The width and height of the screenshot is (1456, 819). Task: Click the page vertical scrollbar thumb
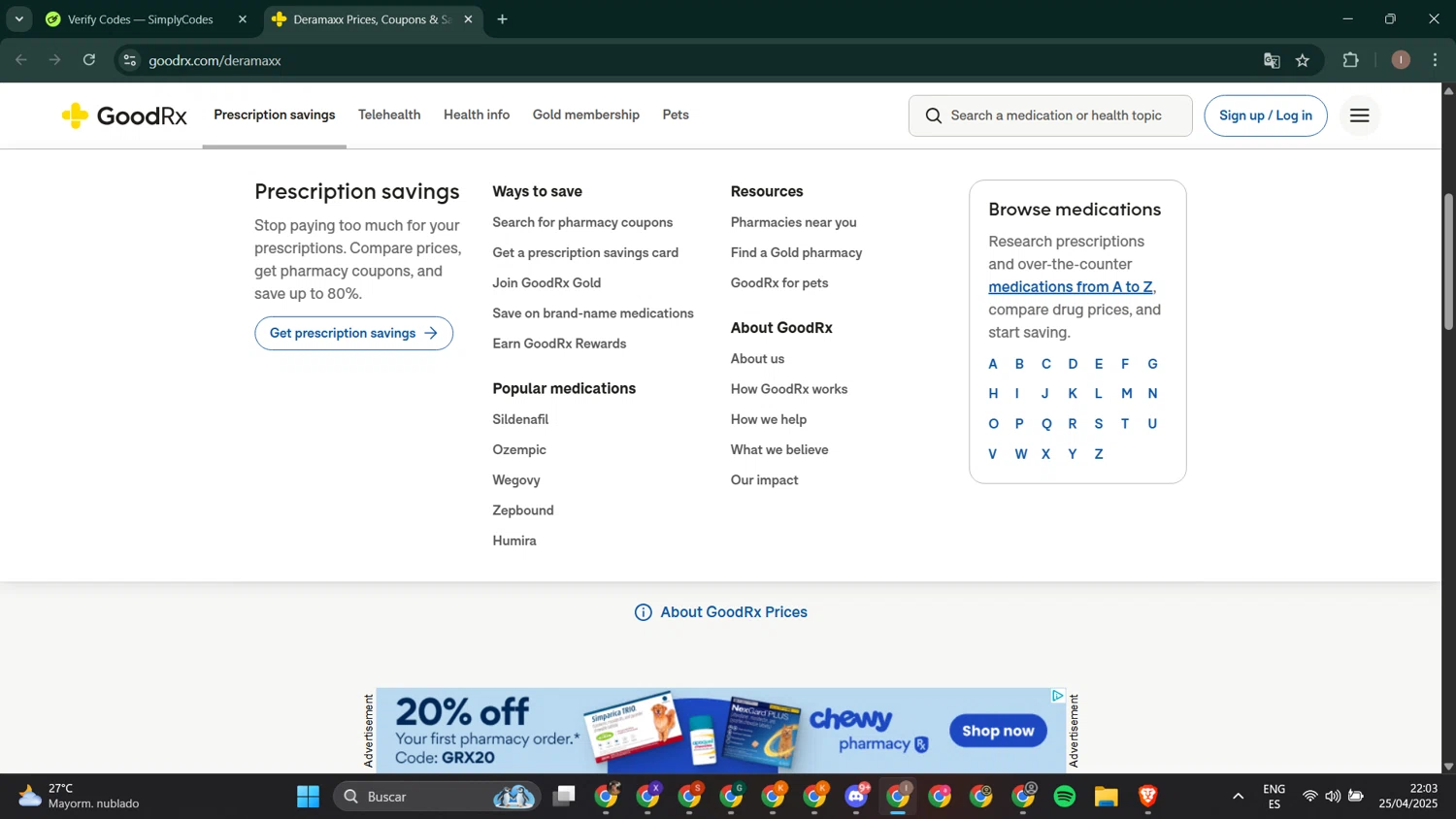coord(1448,262)
